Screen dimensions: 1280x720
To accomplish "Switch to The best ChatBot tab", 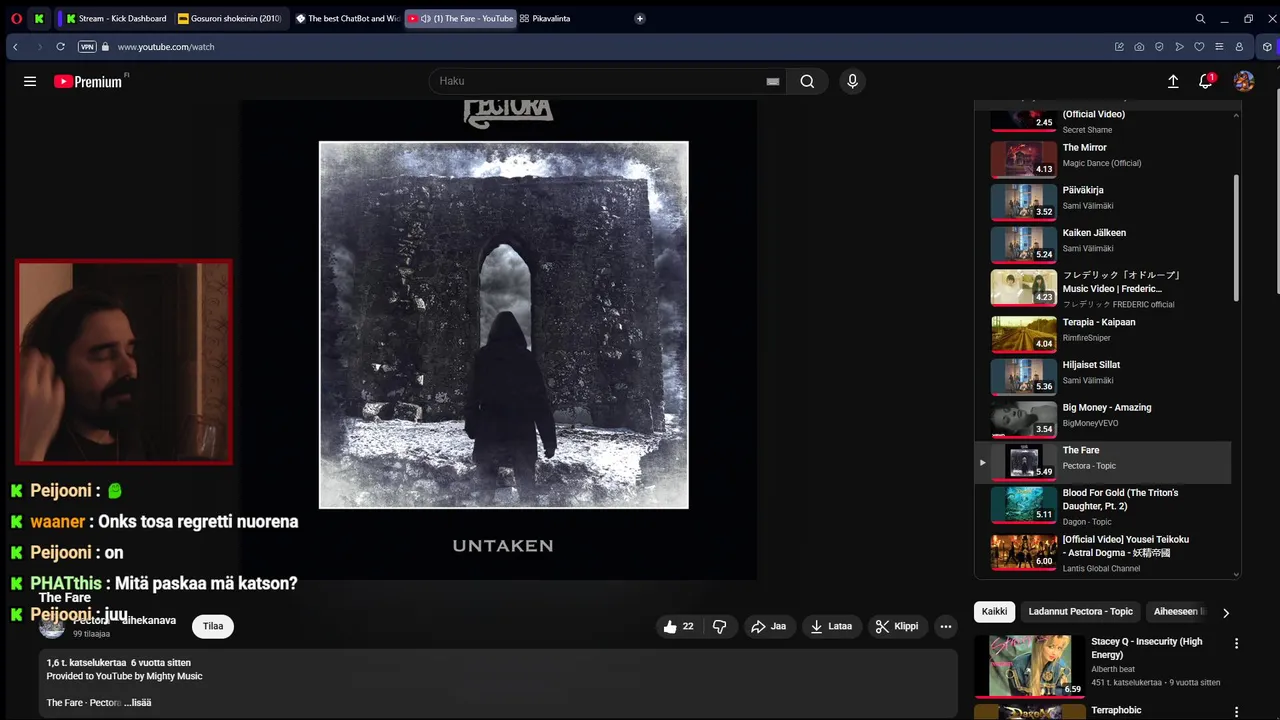I will (346, 18).
